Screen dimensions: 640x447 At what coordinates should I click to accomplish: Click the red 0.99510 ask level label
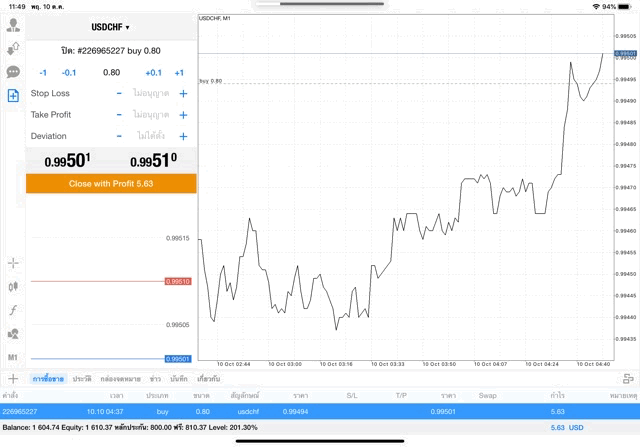click(x=178, y=281)
